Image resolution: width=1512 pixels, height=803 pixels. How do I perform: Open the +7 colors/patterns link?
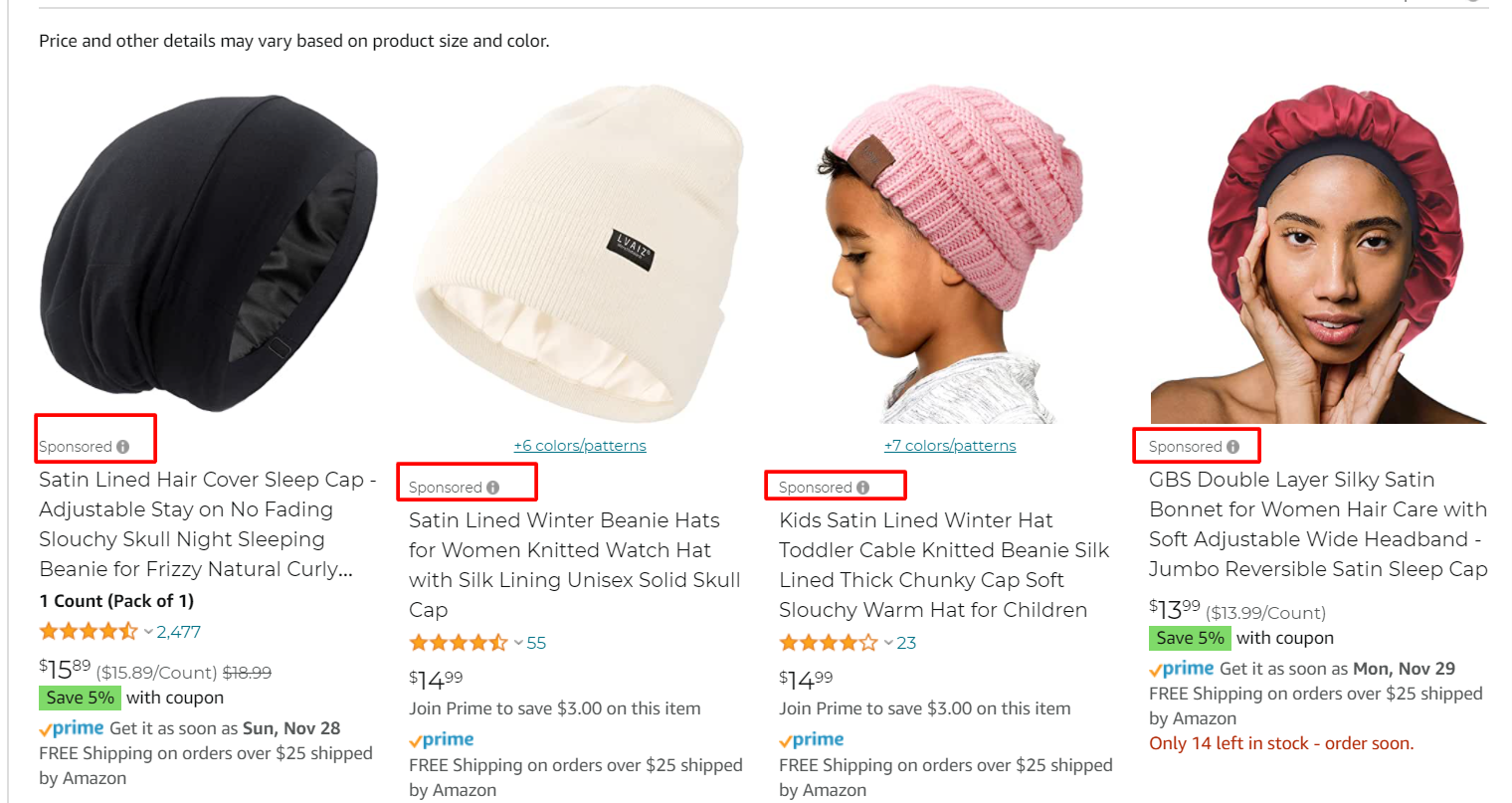pos(950,446)
